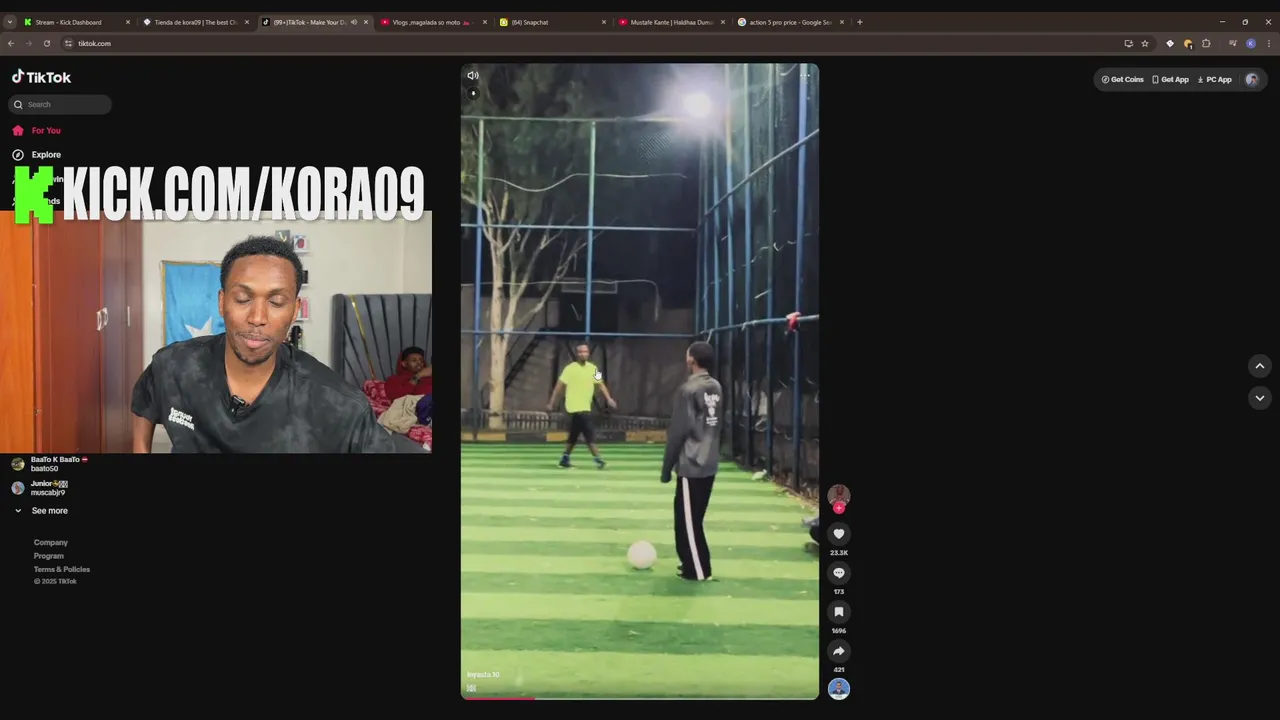Open the Junior muscabjr9 account

click(40, 488)
